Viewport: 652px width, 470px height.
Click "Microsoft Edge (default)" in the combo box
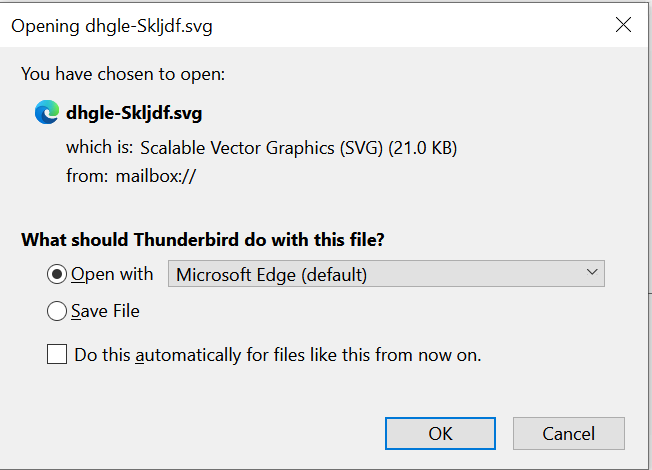(x=270, y=274)
